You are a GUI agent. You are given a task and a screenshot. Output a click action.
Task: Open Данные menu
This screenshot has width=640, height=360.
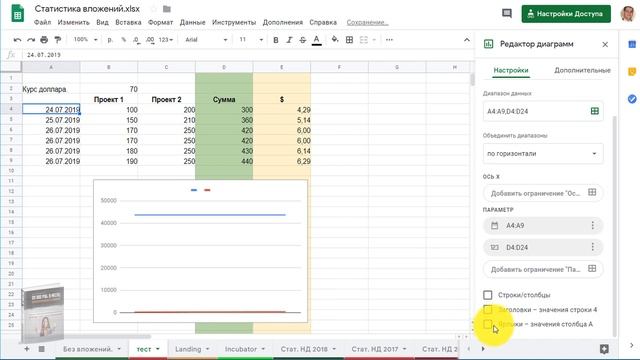pyautogui.click(x=192, y=22)
